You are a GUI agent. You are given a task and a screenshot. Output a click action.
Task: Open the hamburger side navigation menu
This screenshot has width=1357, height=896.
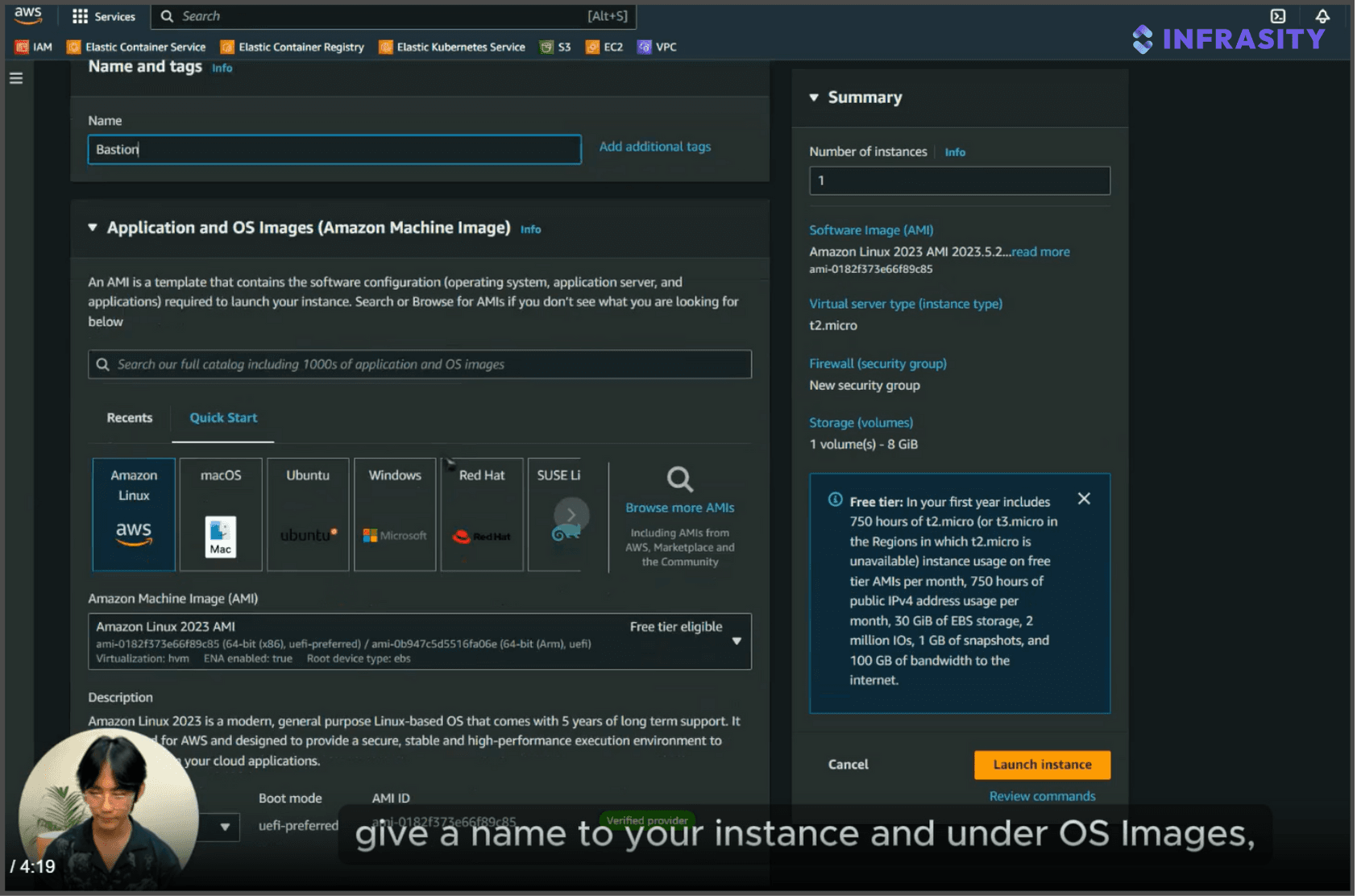click(x=16, y=79)
